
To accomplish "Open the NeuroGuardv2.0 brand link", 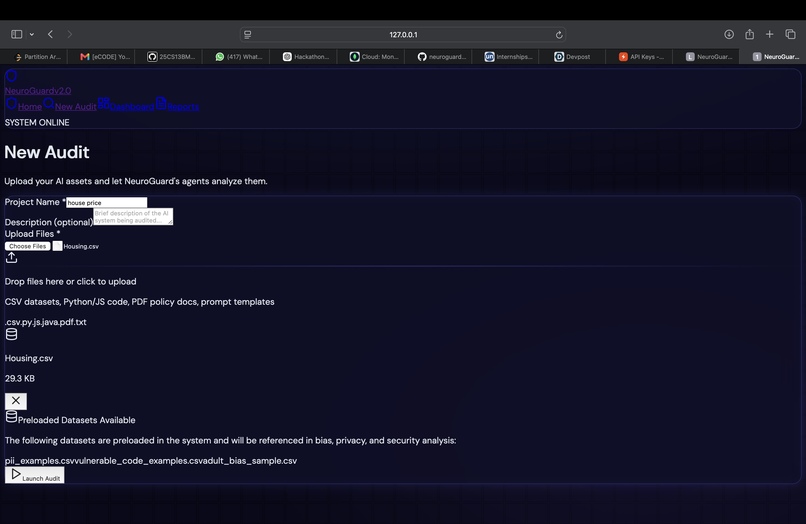I will tap(38, 91).
